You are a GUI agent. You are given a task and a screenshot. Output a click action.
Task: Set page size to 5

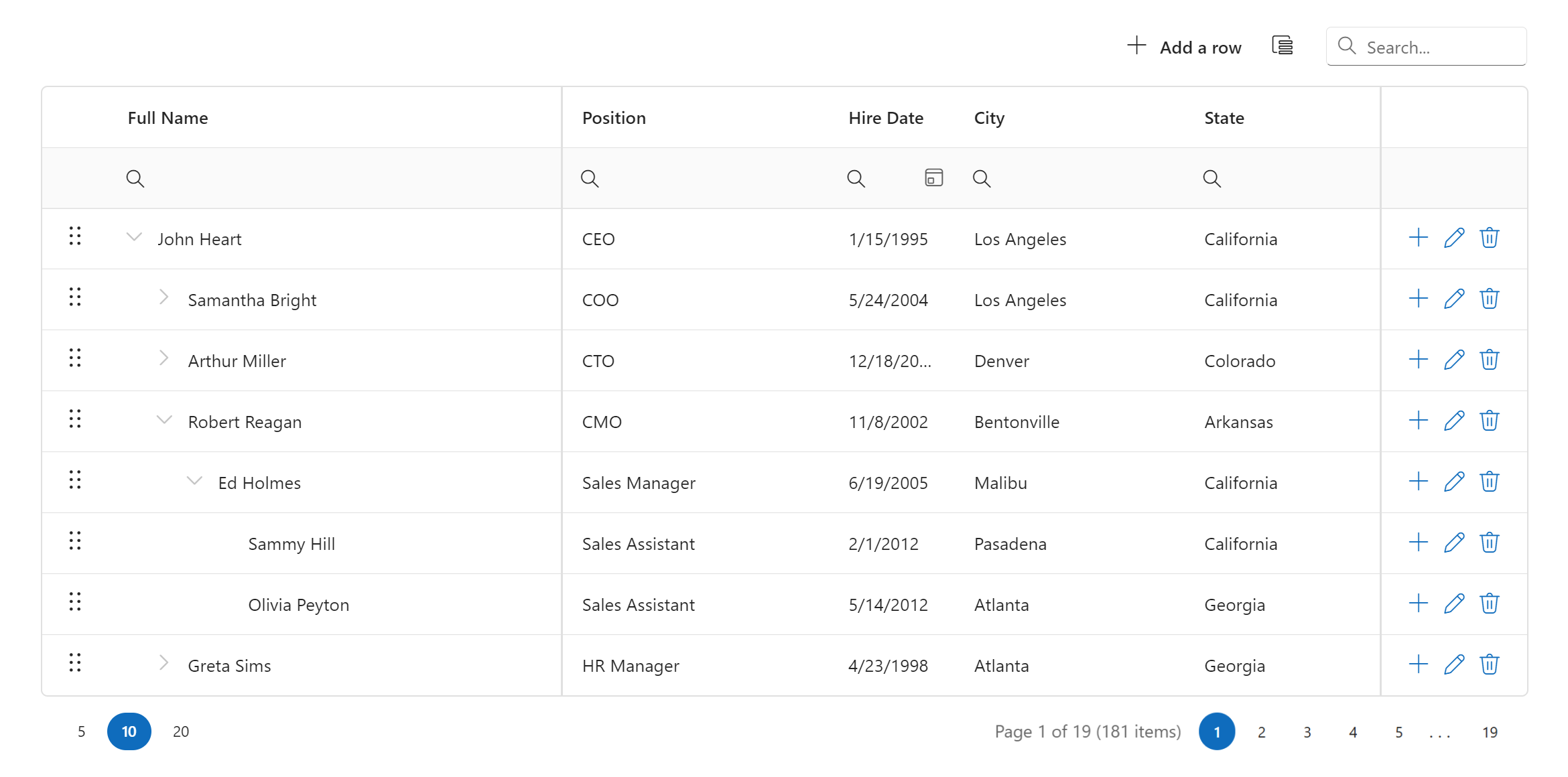pos(81,731)
